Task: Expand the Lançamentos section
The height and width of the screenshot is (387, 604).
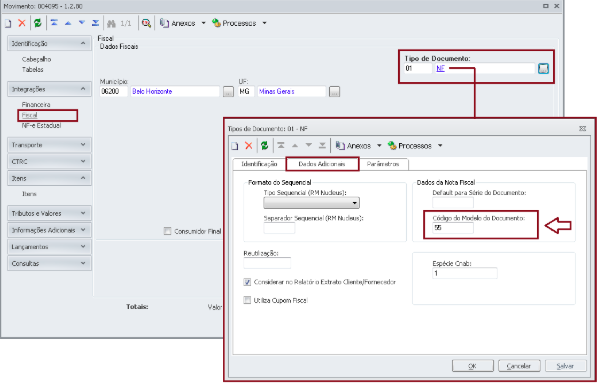Action: point(49,246)
